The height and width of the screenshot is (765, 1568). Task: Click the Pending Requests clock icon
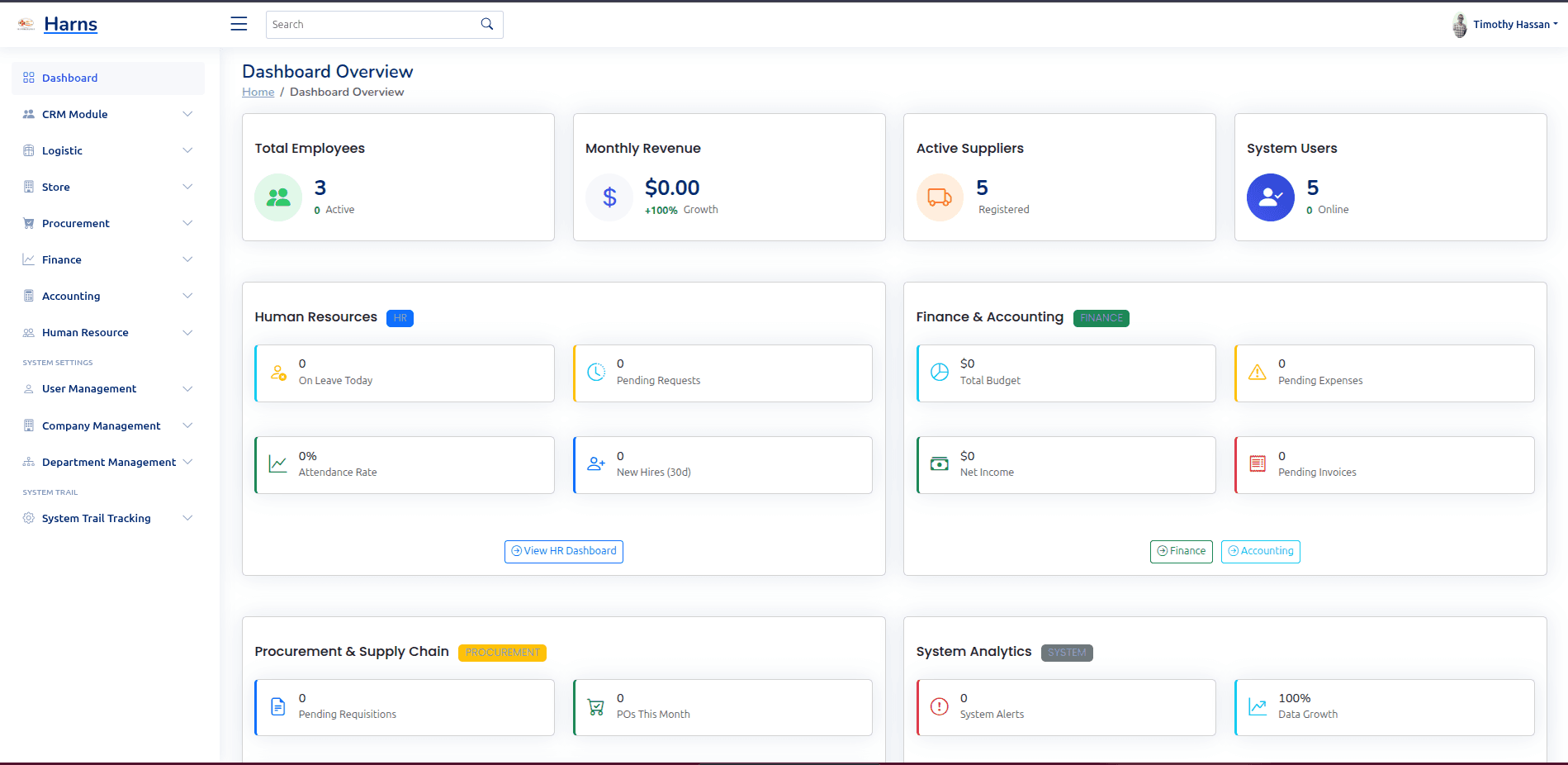(x=596, y=373)
